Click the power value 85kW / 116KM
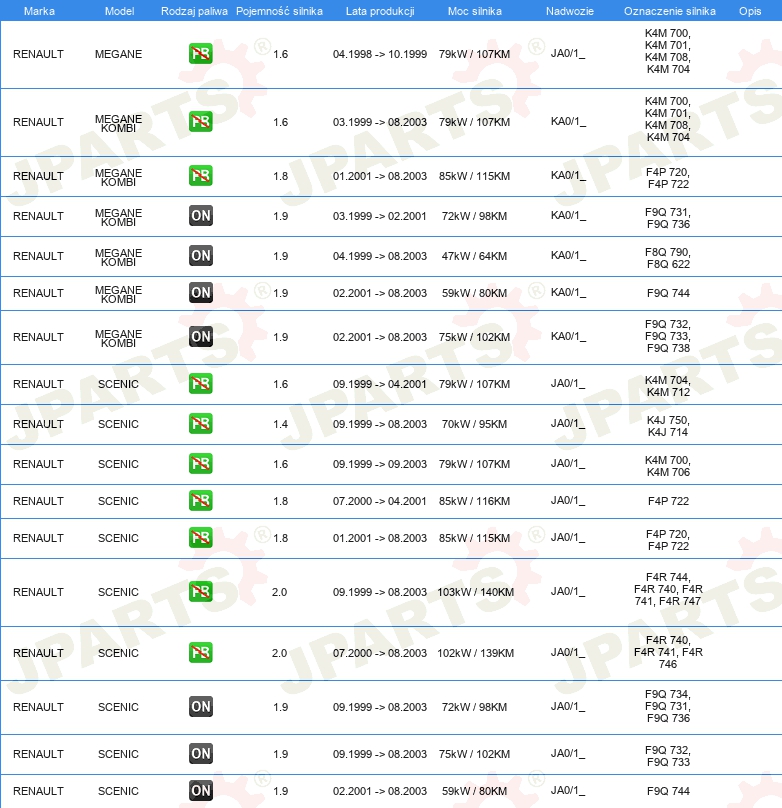The height and width of the screenshot is (808, 782). [474, 501]
